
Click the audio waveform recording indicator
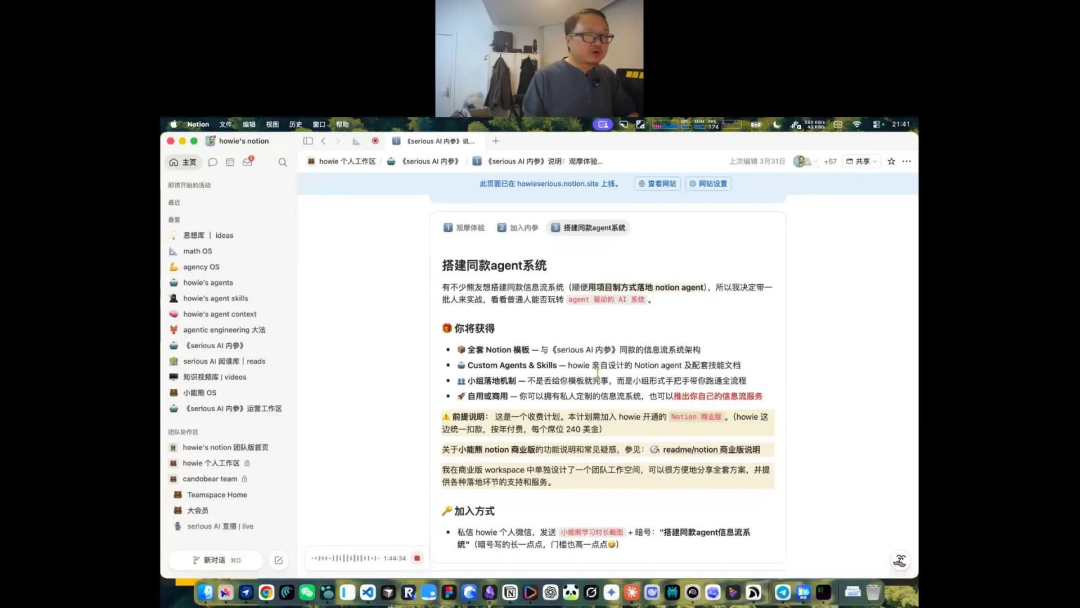(345, 558)
